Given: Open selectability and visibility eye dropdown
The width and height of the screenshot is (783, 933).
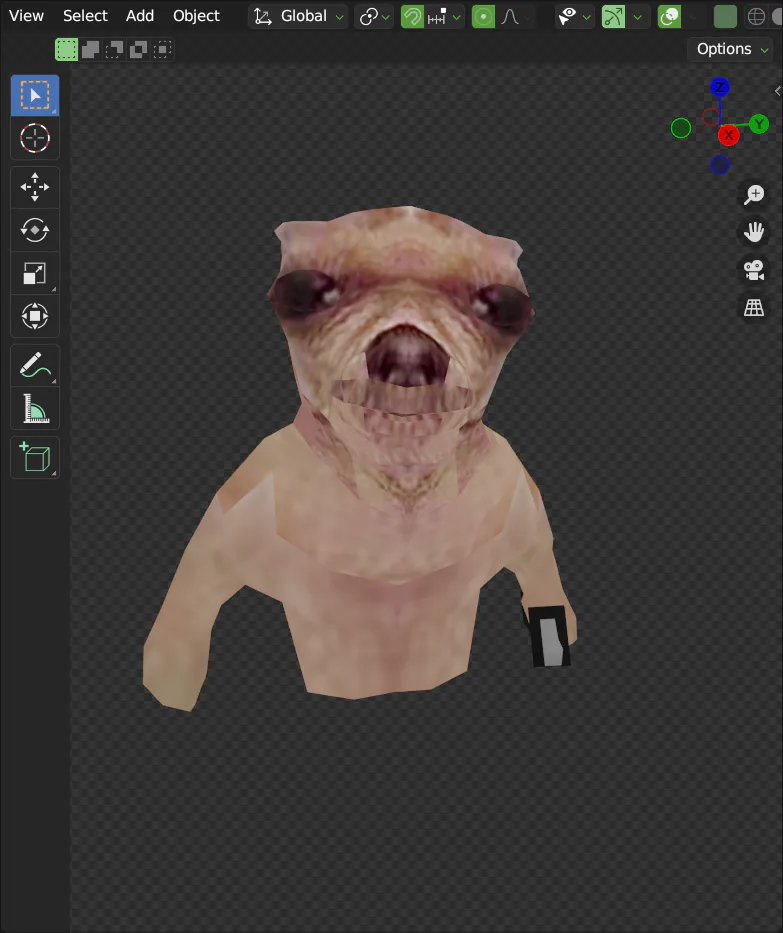Looking at the screenshot, I should pos(574,17).
